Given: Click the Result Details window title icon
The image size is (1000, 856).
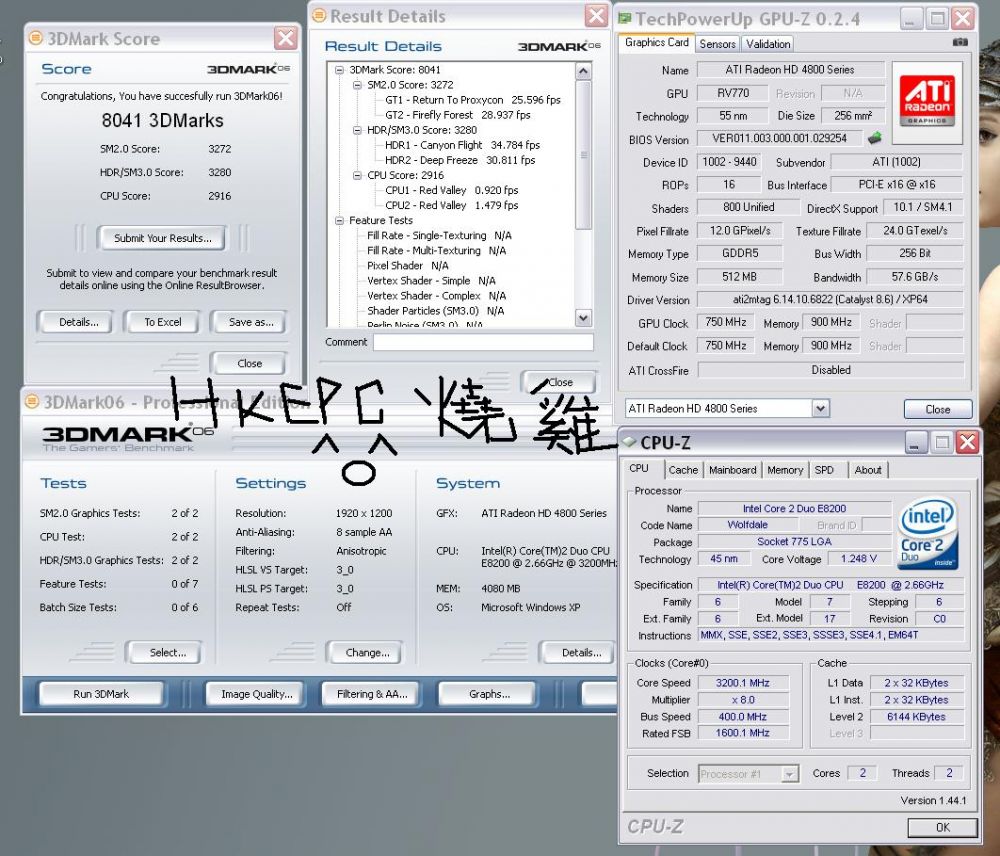Looking at the screenshot, I should coord(320,15).
